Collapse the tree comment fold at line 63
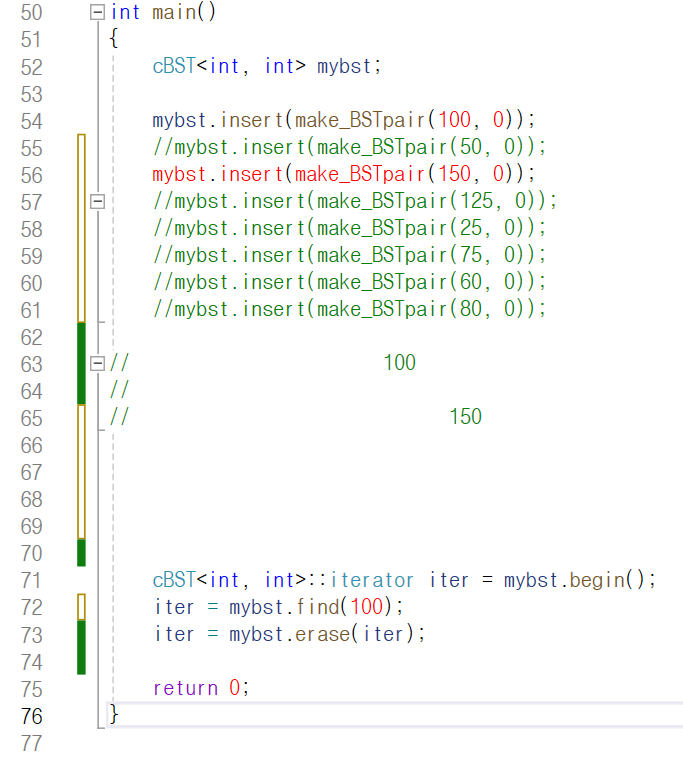 coord(98,364)
